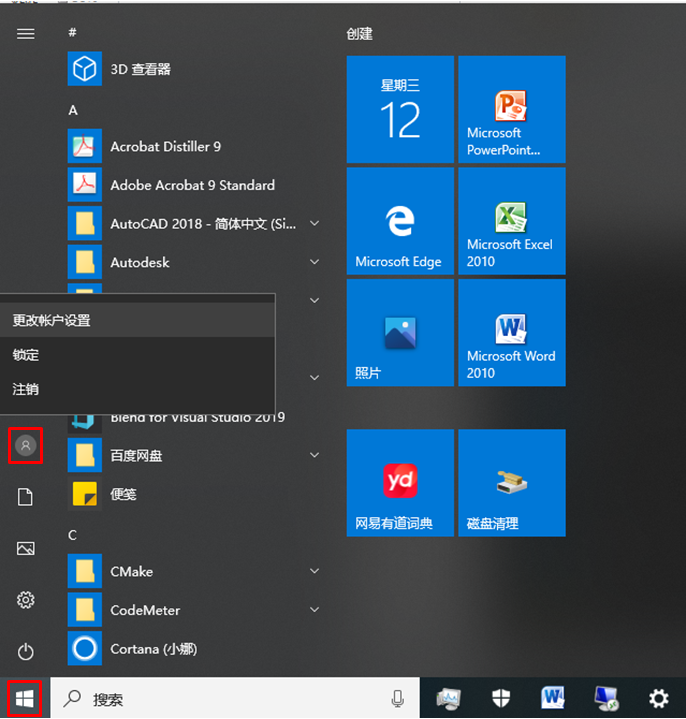Click the C section header letter
Image resolution: width=686 pixels, height=719 pixels.
coord(72,535)
